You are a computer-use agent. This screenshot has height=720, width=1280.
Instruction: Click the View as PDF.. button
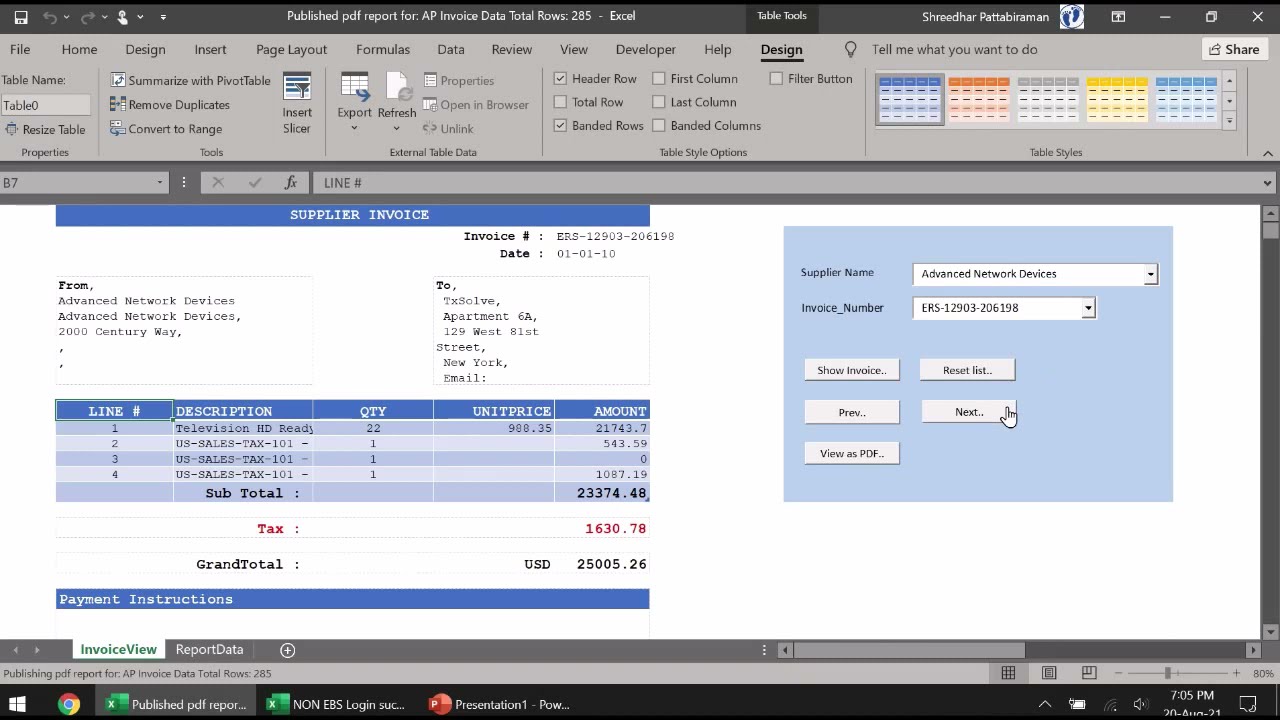point(852,454)
